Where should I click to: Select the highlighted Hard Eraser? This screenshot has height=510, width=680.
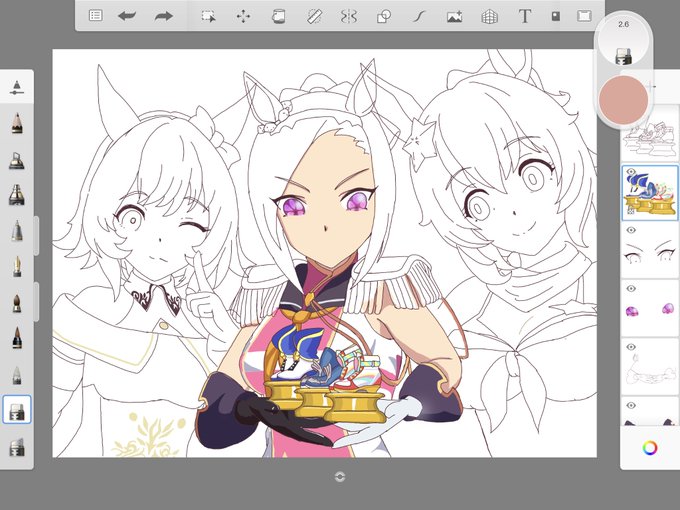(x=17, y=409)
